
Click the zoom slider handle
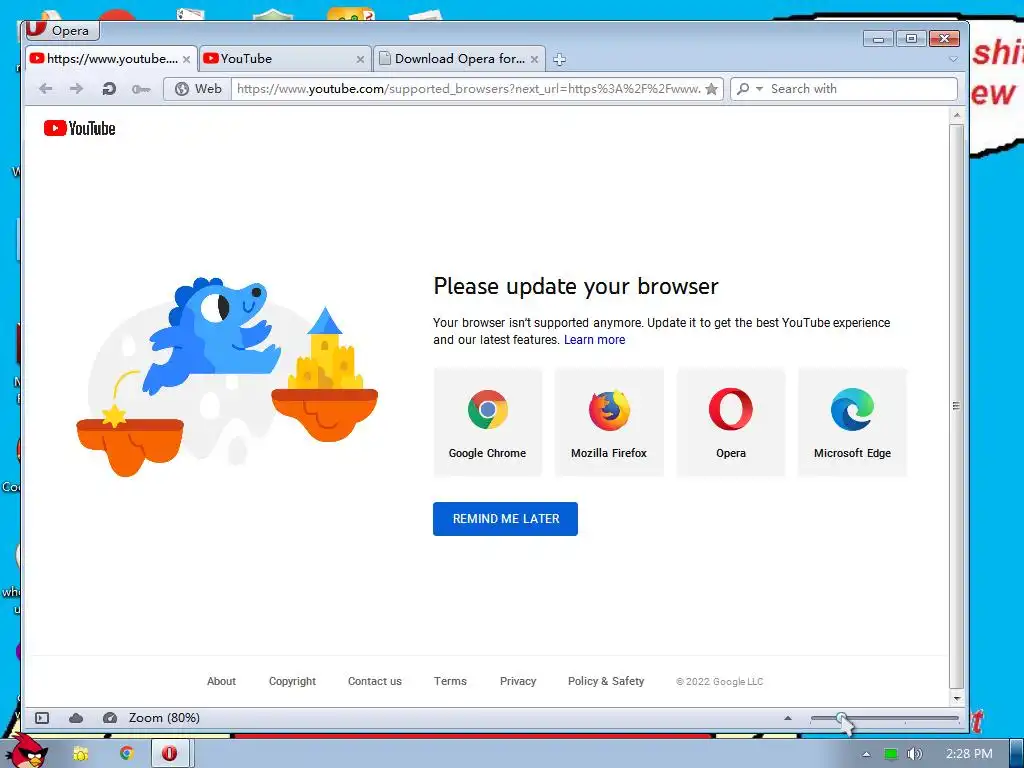pyautogui.click(x=842, y=718)
